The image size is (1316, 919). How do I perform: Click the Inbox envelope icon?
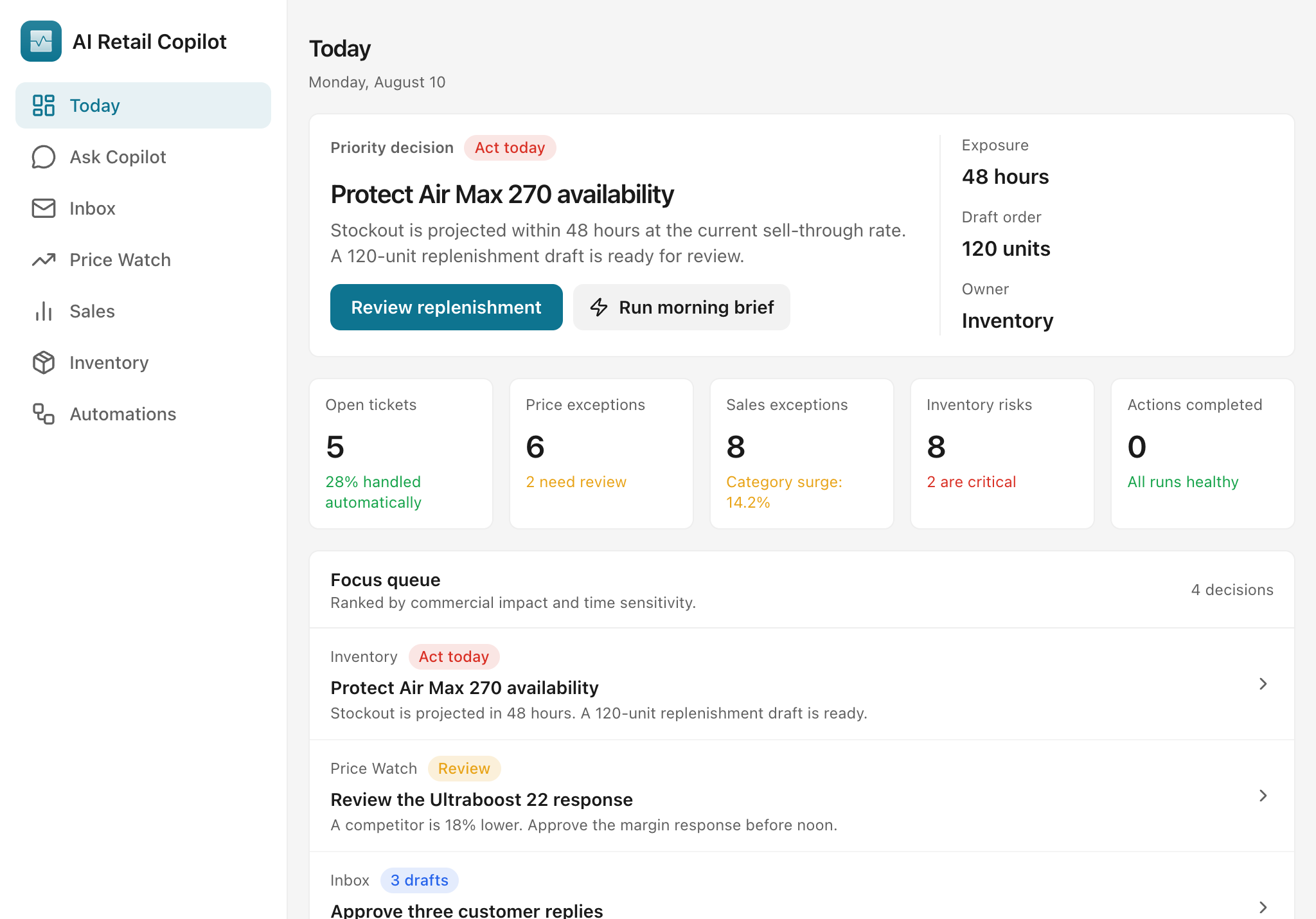coord(44,208)
